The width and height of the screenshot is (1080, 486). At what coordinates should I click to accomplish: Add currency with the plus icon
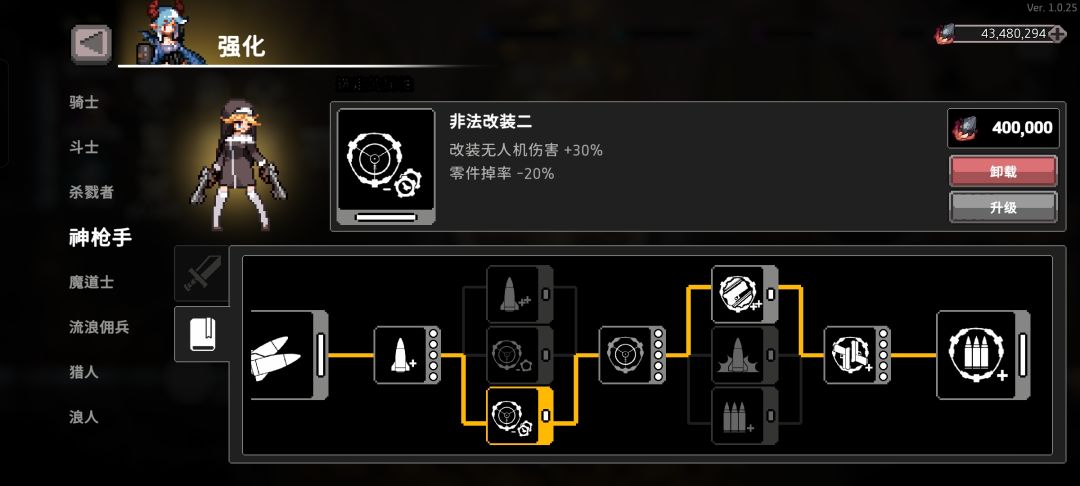[x=1057, y=34]
